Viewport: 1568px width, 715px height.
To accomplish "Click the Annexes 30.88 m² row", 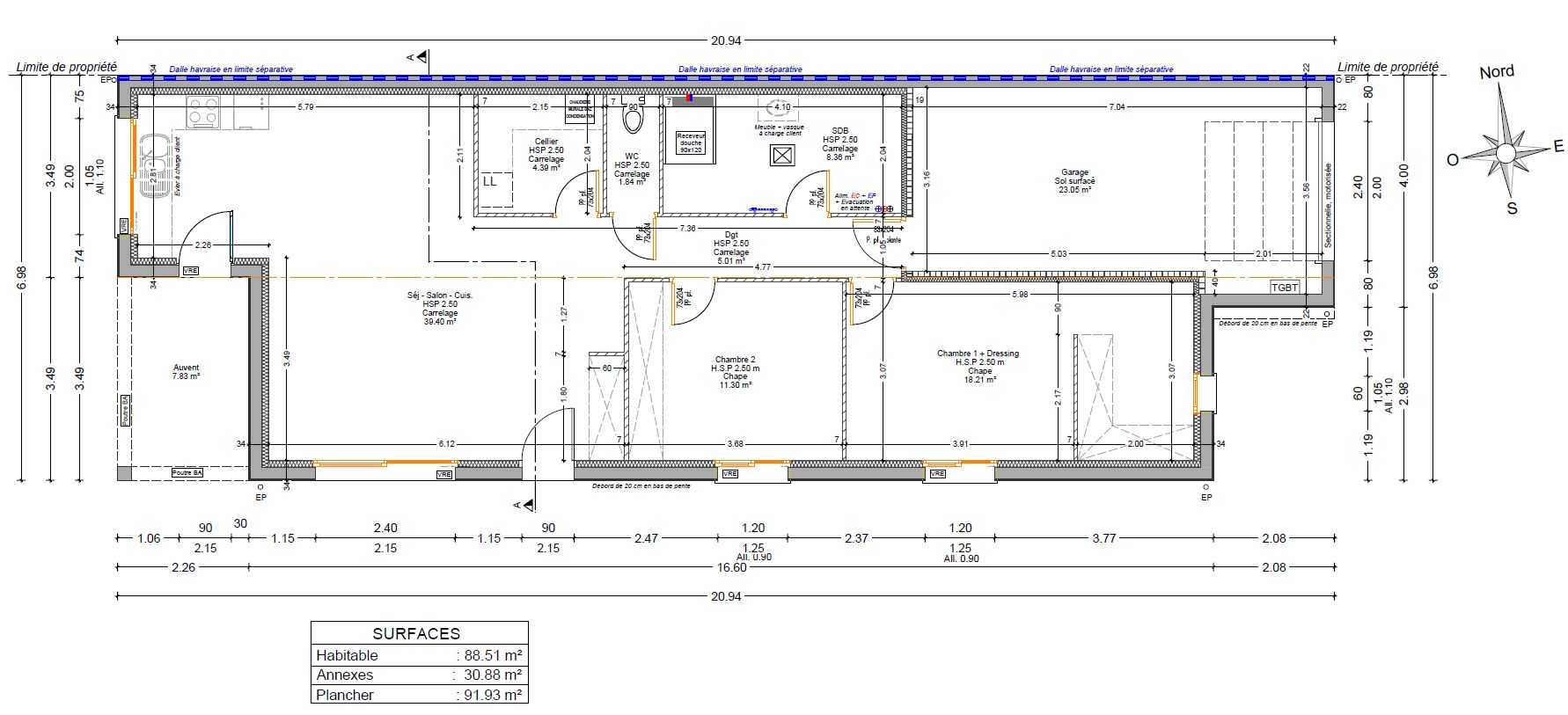I will (419, 675).
